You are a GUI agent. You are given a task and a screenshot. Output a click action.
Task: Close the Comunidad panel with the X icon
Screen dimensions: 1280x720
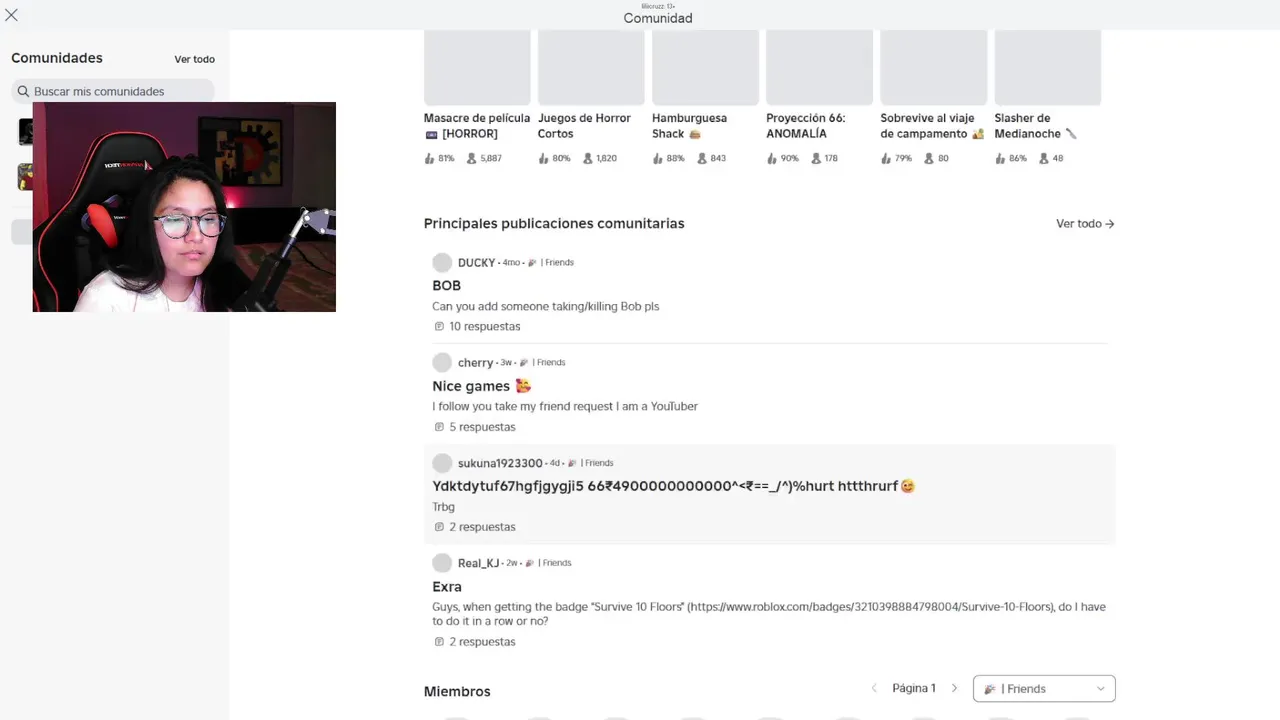pos(12,15)
